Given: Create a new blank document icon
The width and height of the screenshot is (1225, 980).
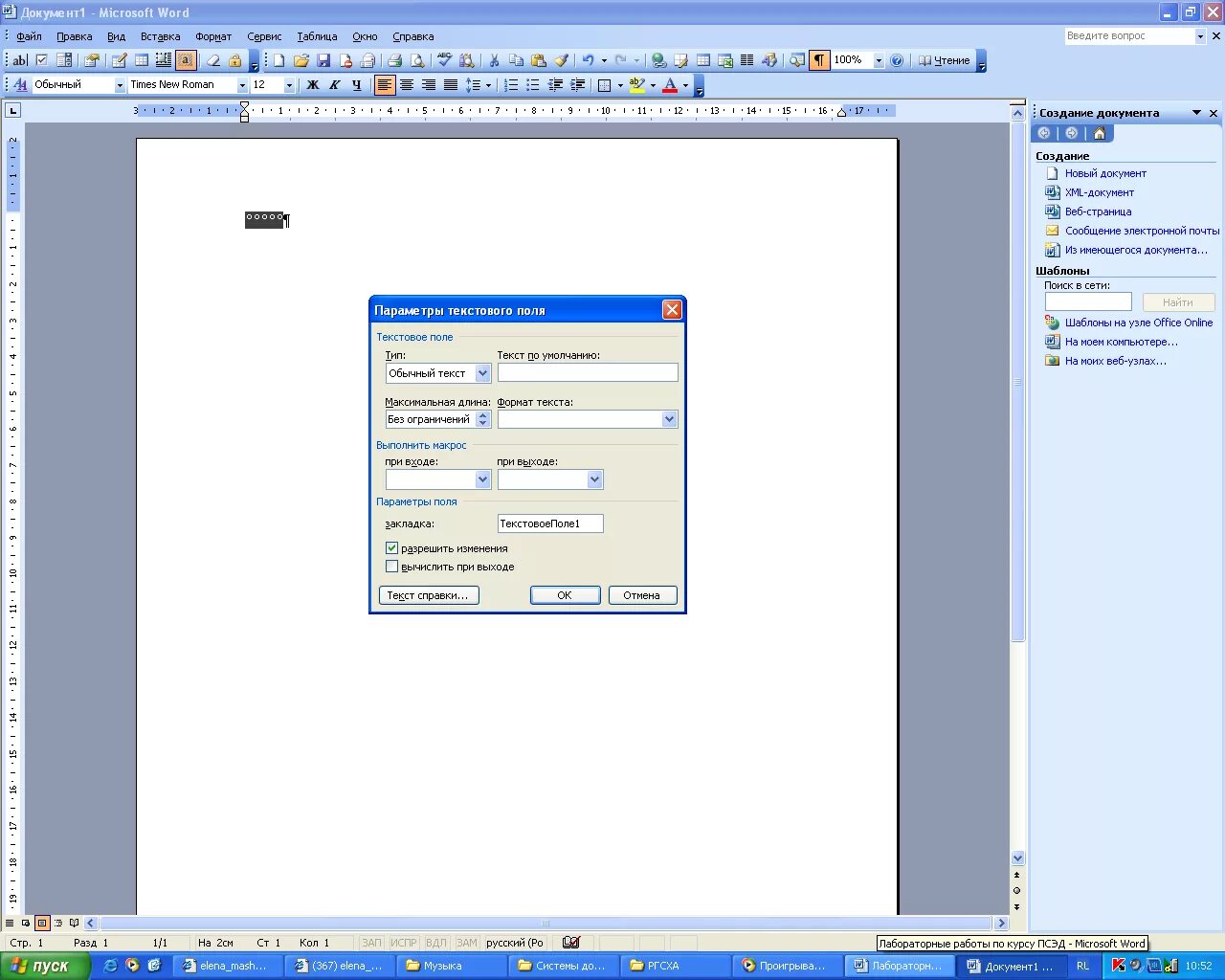Looking at the screenshot, I should coord(278,60).
